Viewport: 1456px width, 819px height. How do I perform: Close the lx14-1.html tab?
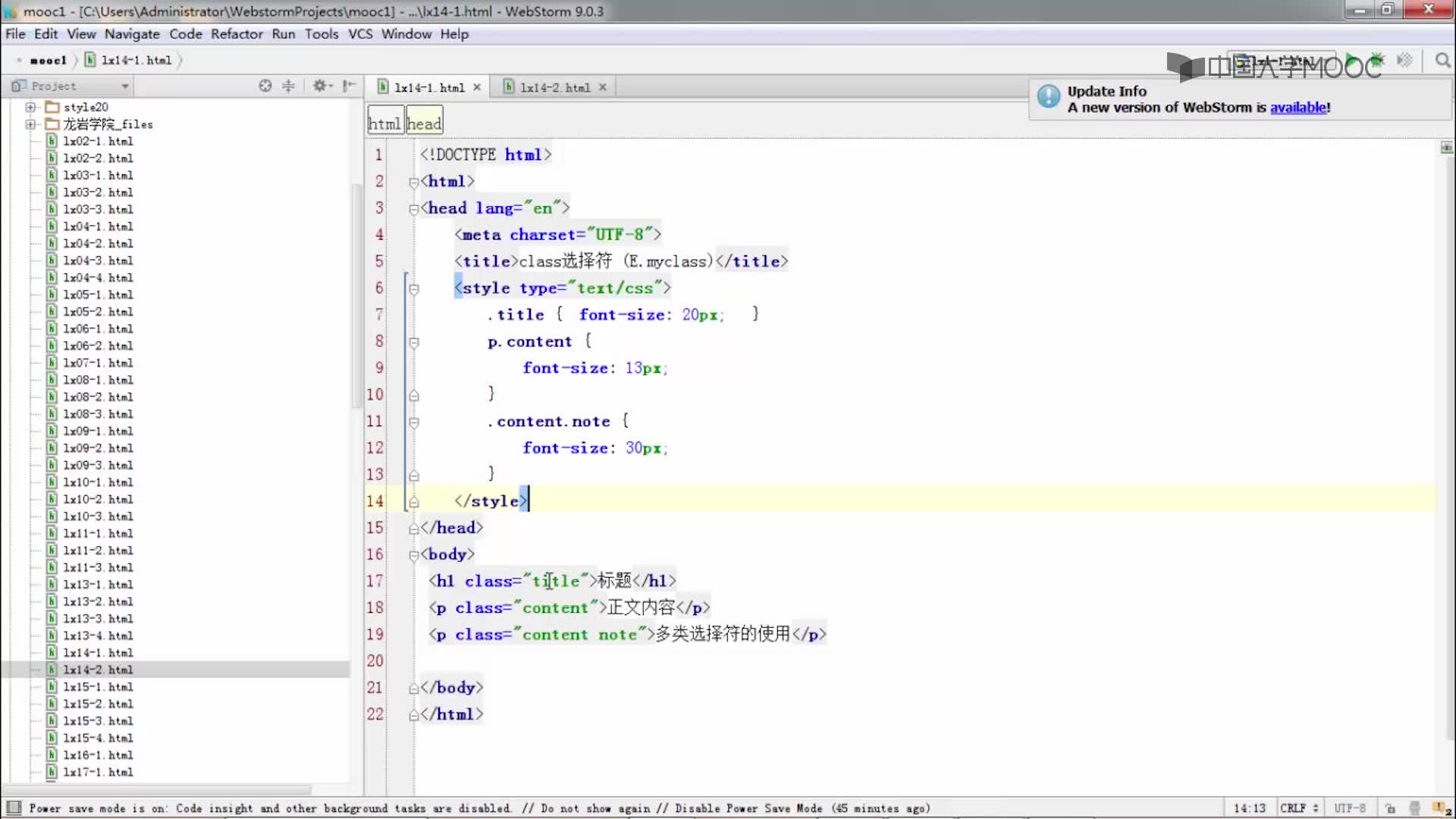[x=477, y=87]
